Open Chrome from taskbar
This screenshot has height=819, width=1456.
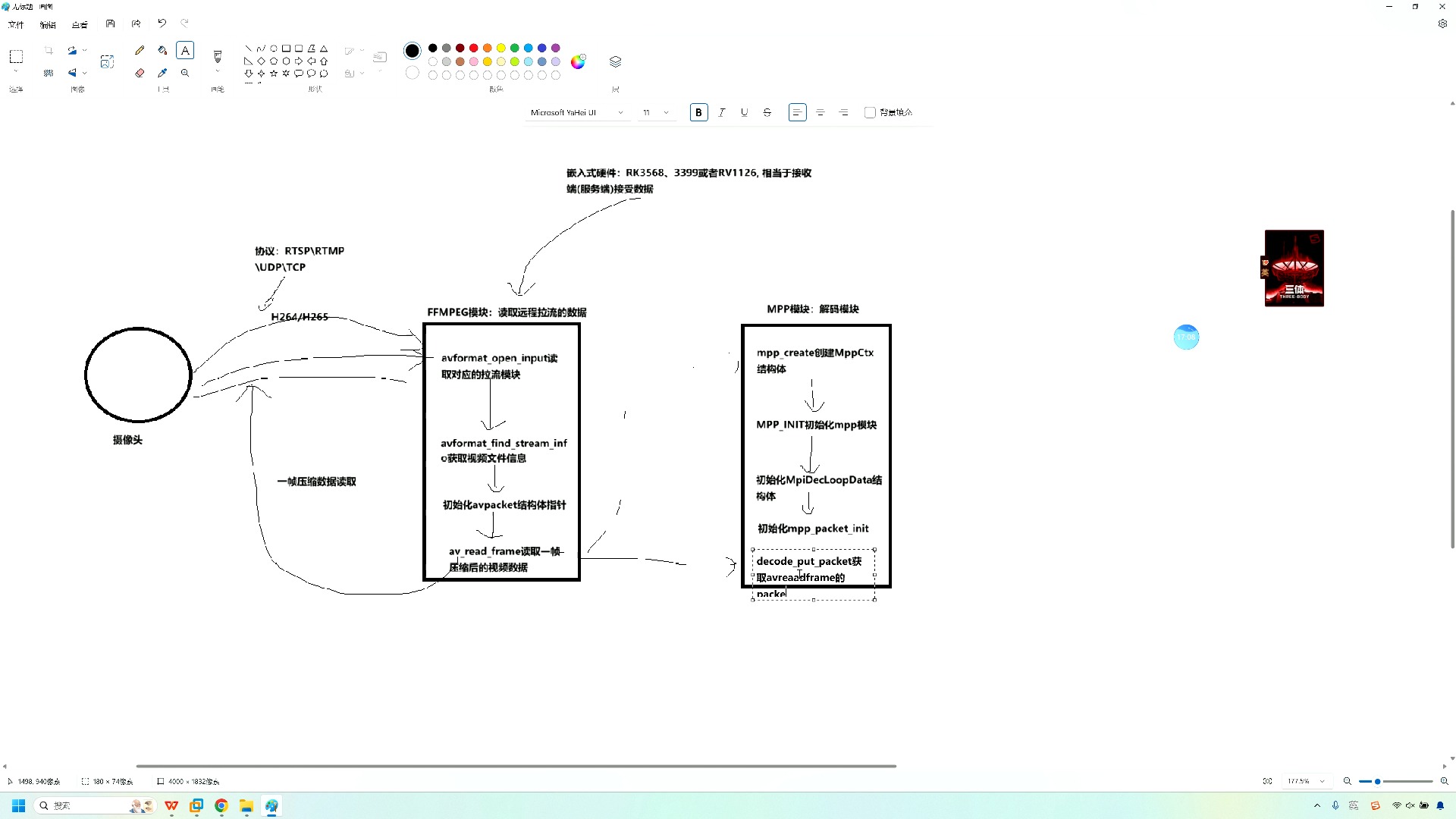pyautogui.click(x=221, y=805)
